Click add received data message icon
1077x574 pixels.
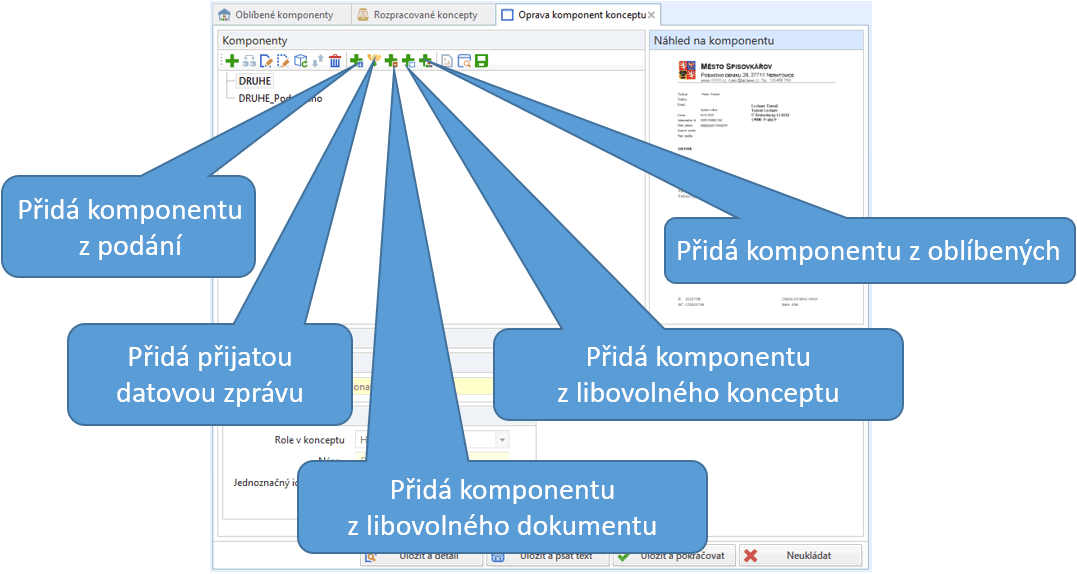coord(373,61)
